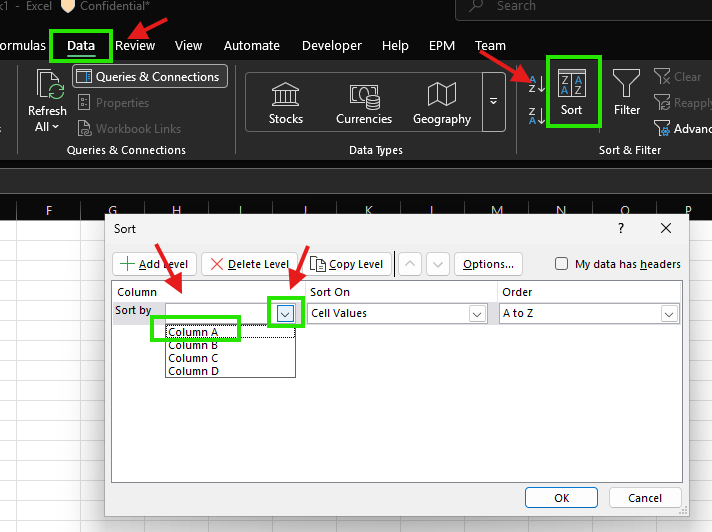Open Advanced filter options

tap(682, 128)
